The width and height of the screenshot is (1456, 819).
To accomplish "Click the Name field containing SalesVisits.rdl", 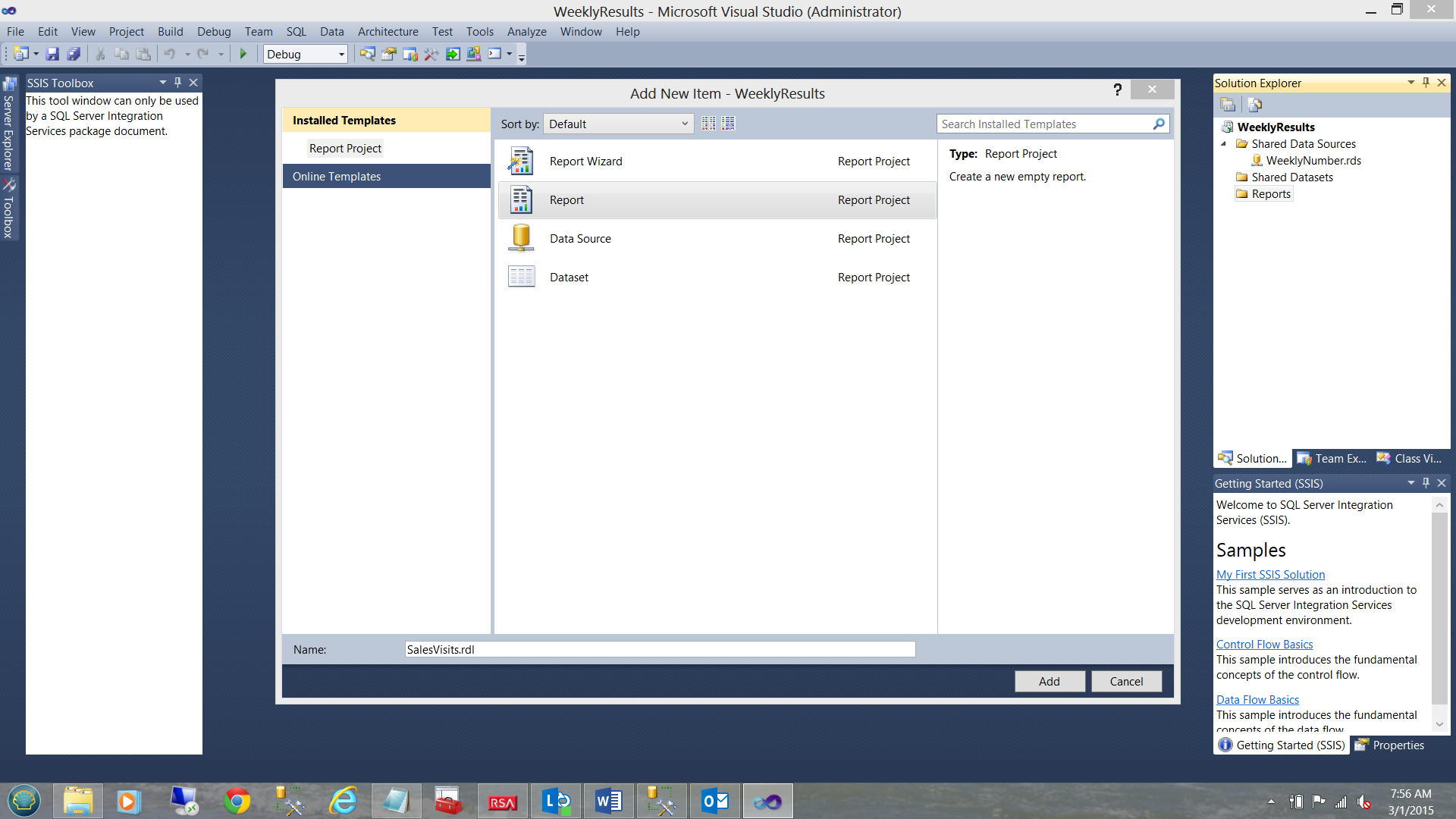I will click(x=660, y=649).
